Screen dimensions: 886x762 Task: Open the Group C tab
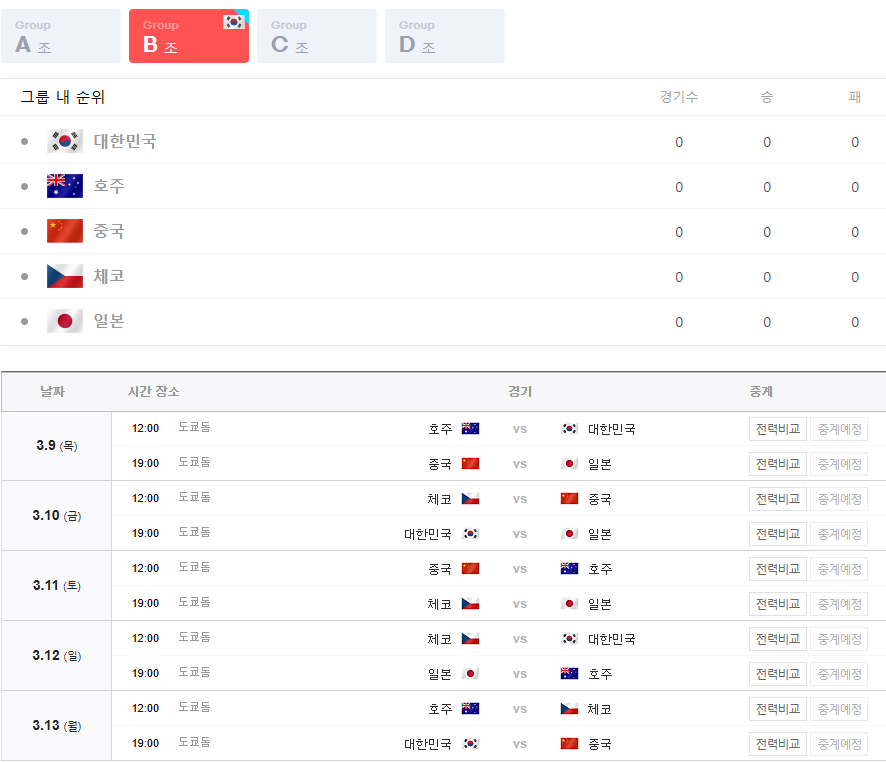(317, 36)
